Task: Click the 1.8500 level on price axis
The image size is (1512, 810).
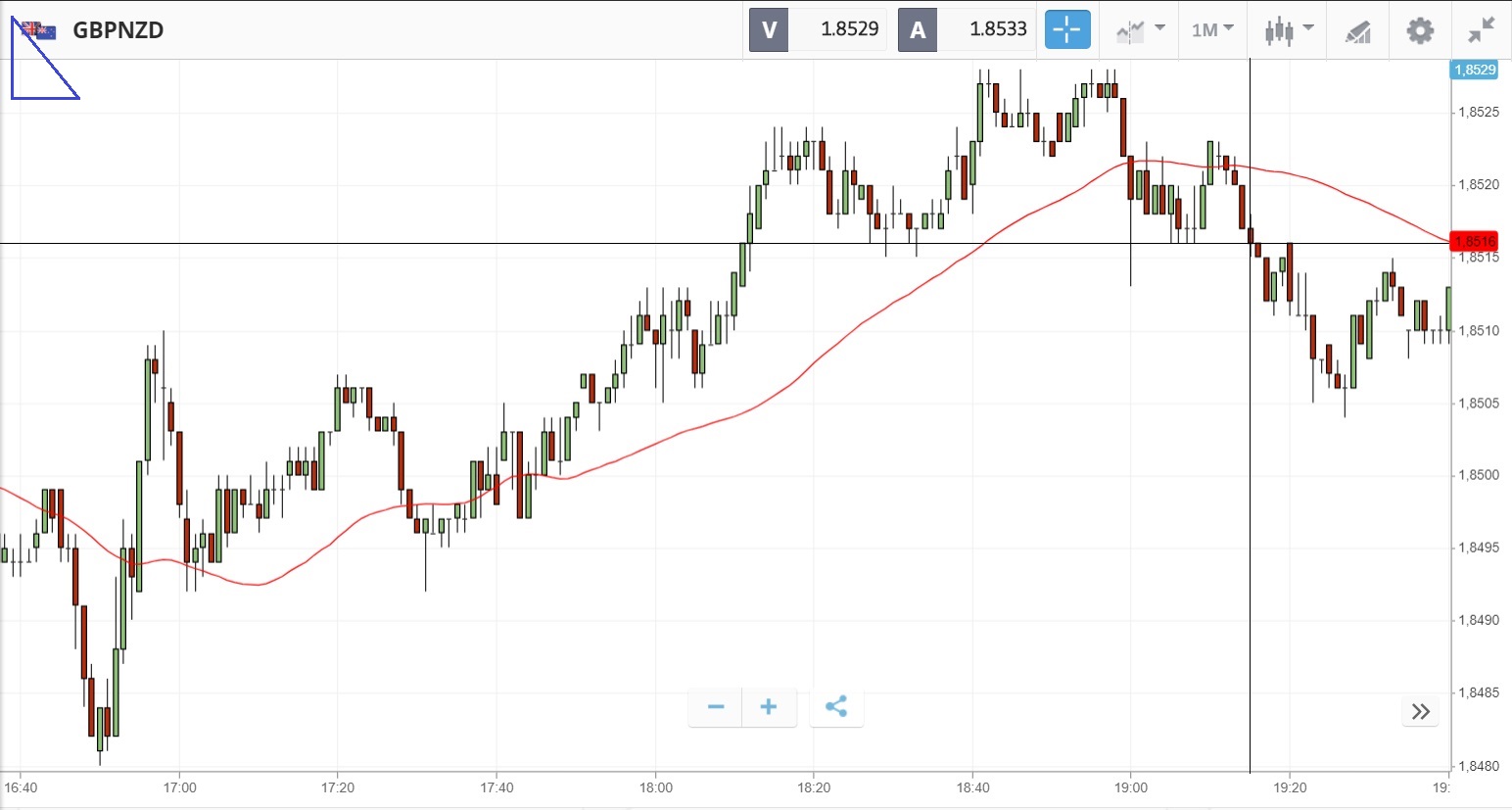Action: point(1479,475)
